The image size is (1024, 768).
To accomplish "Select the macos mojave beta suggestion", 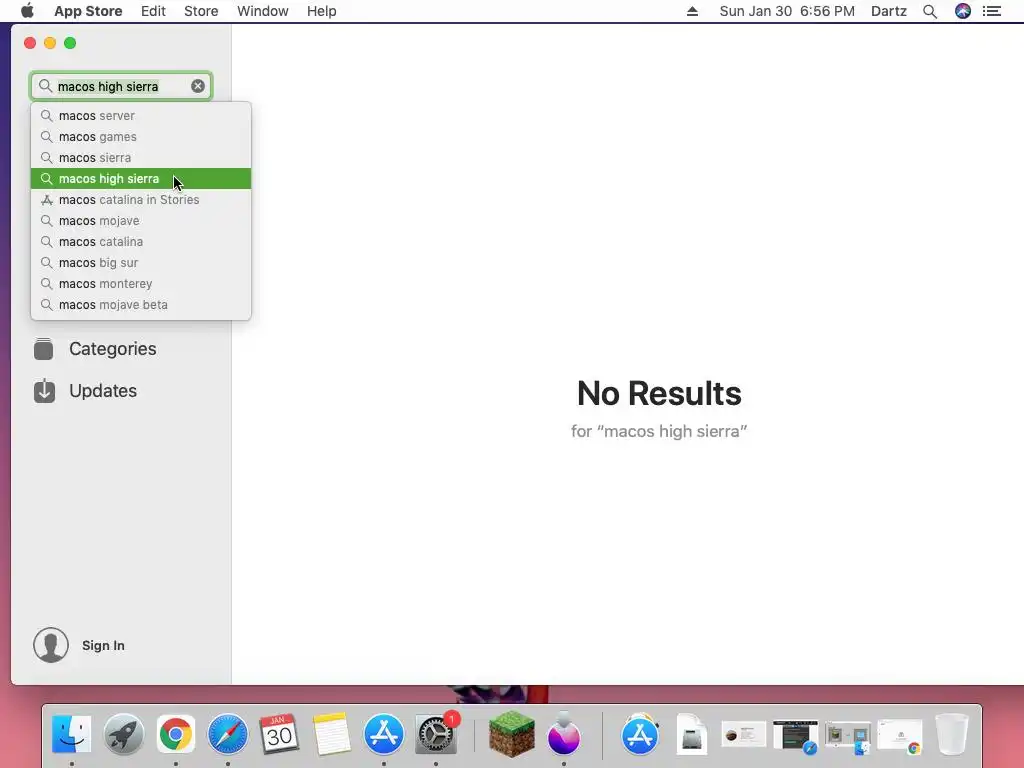I will tap(141, 304).
